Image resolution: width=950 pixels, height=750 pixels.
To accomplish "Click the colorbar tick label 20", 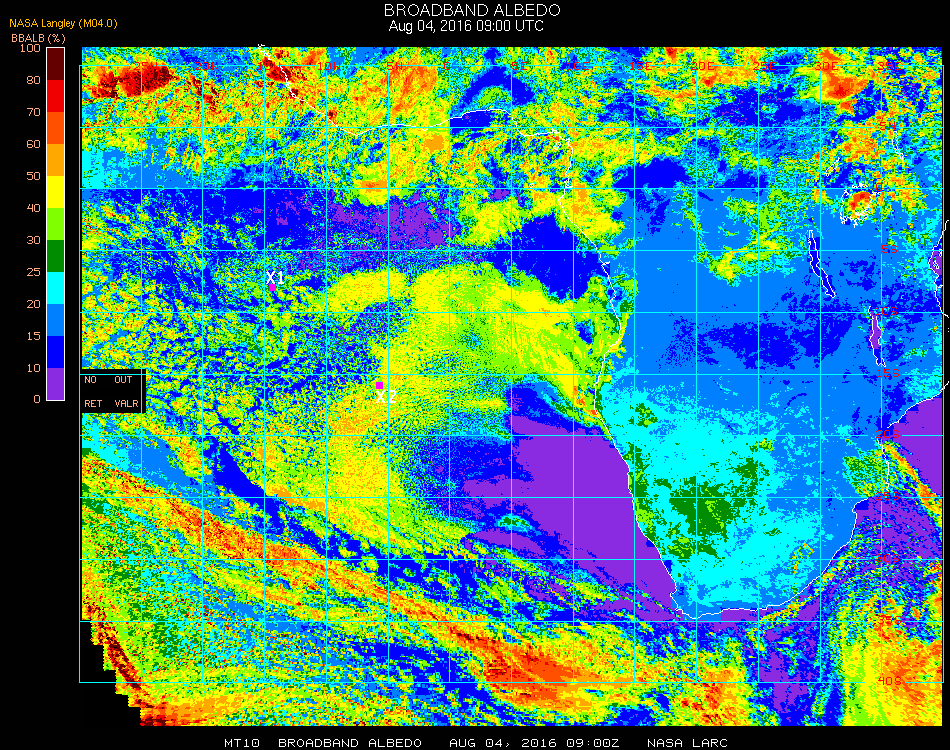I will [33, 304].
